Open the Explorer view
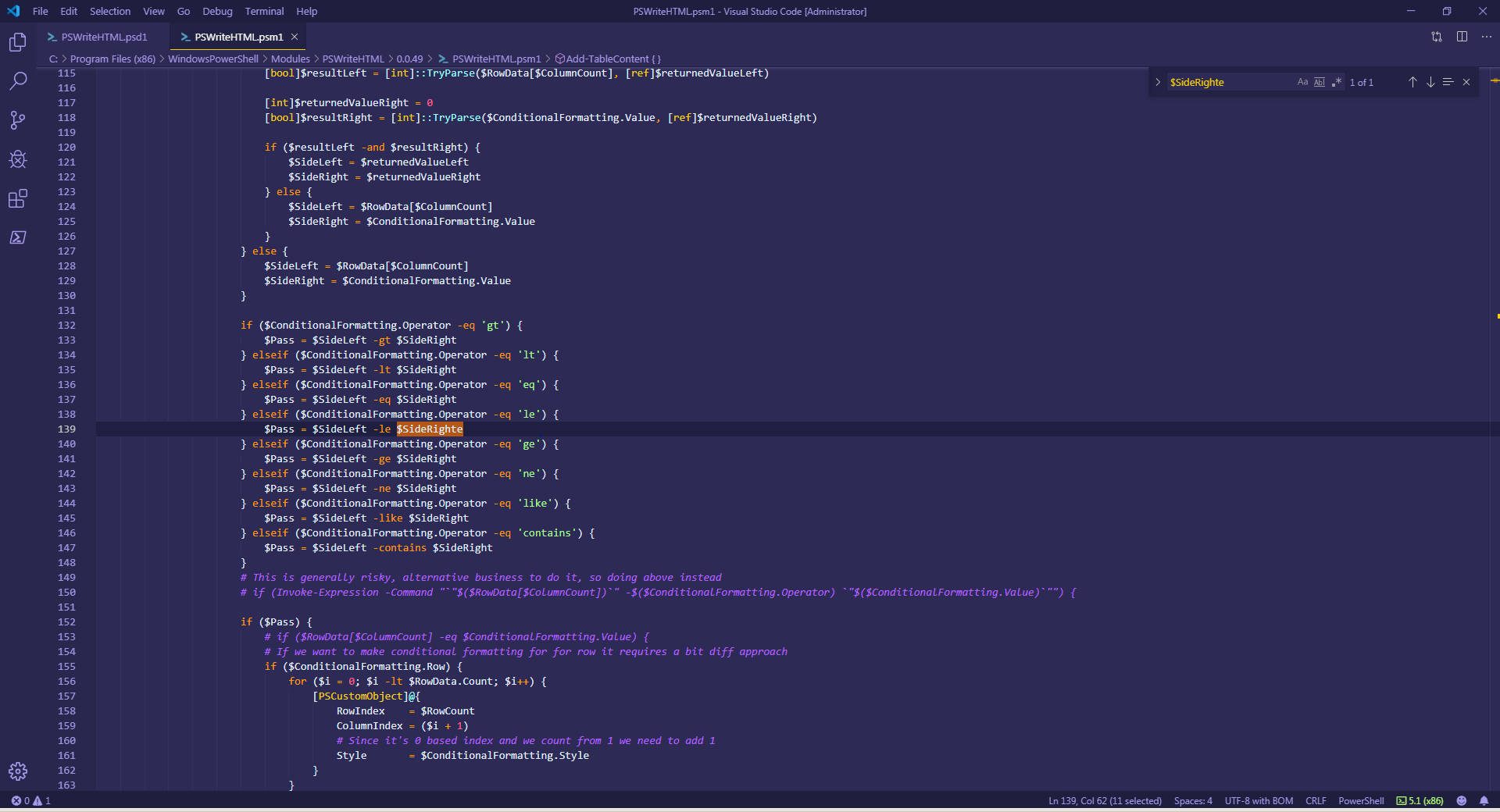This screenshot has width=1500, height=812. pos(17,43)
